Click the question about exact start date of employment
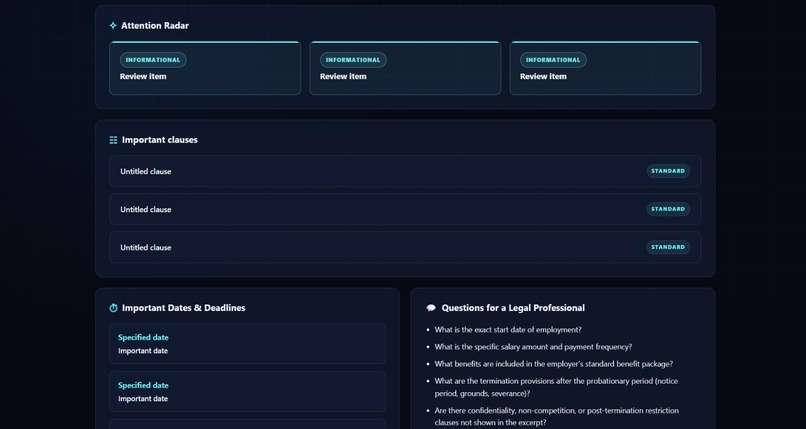The image size is (806, 429). (508, 330)
